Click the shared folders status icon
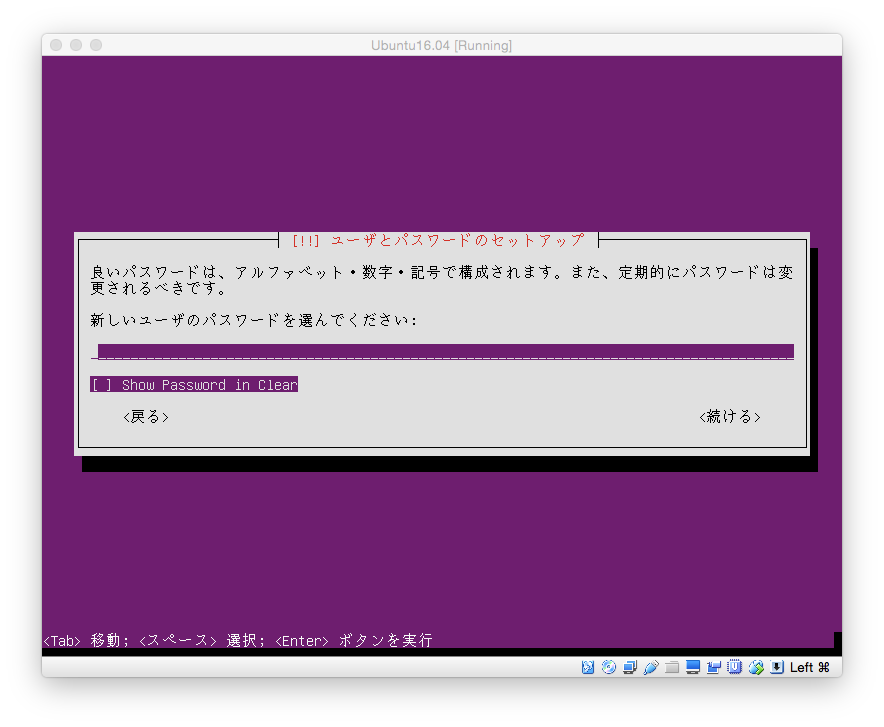 pyautogui.click(x=671, y=667)
